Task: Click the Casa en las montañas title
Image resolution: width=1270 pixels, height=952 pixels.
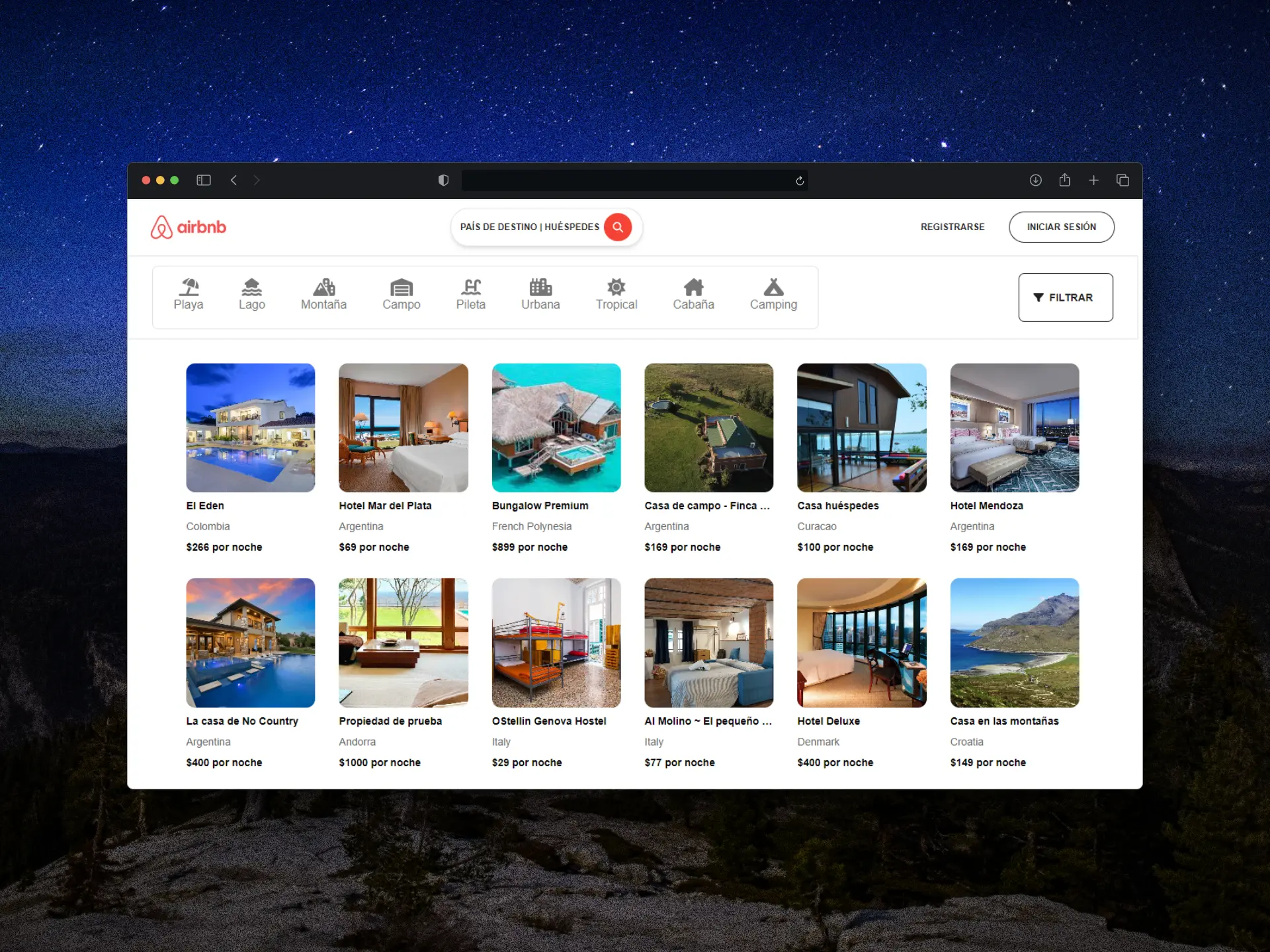Action: (x=1005, y=721)
